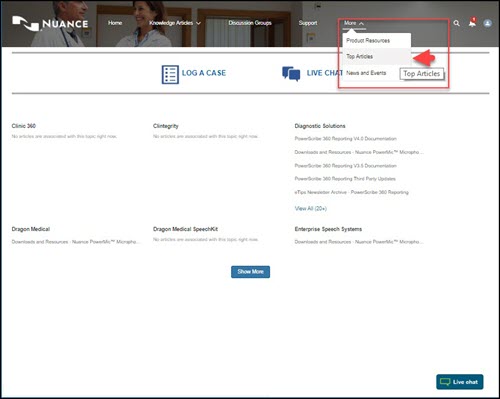Image resolution: width=500 pixels, height=399 pixels.
Task: Open the search magnifier icon
Action: coord(456,23)
